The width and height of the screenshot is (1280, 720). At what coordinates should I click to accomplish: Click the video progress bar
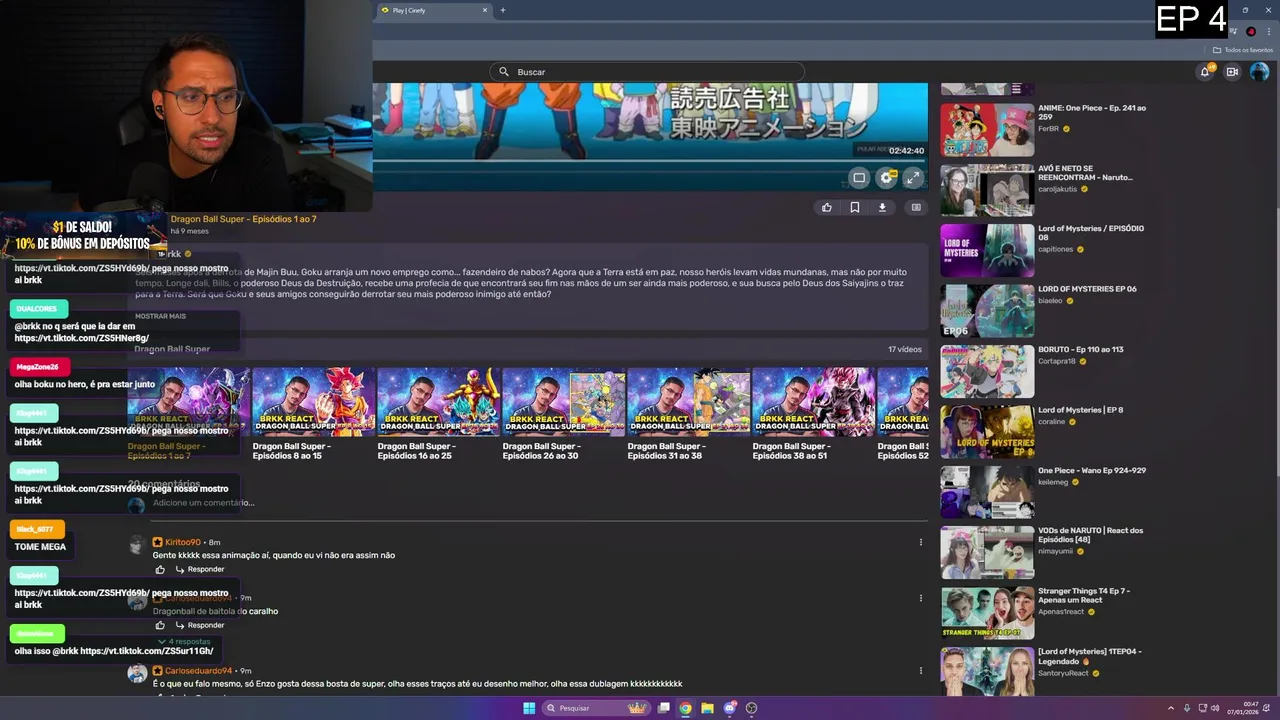(x=650, y=159)
